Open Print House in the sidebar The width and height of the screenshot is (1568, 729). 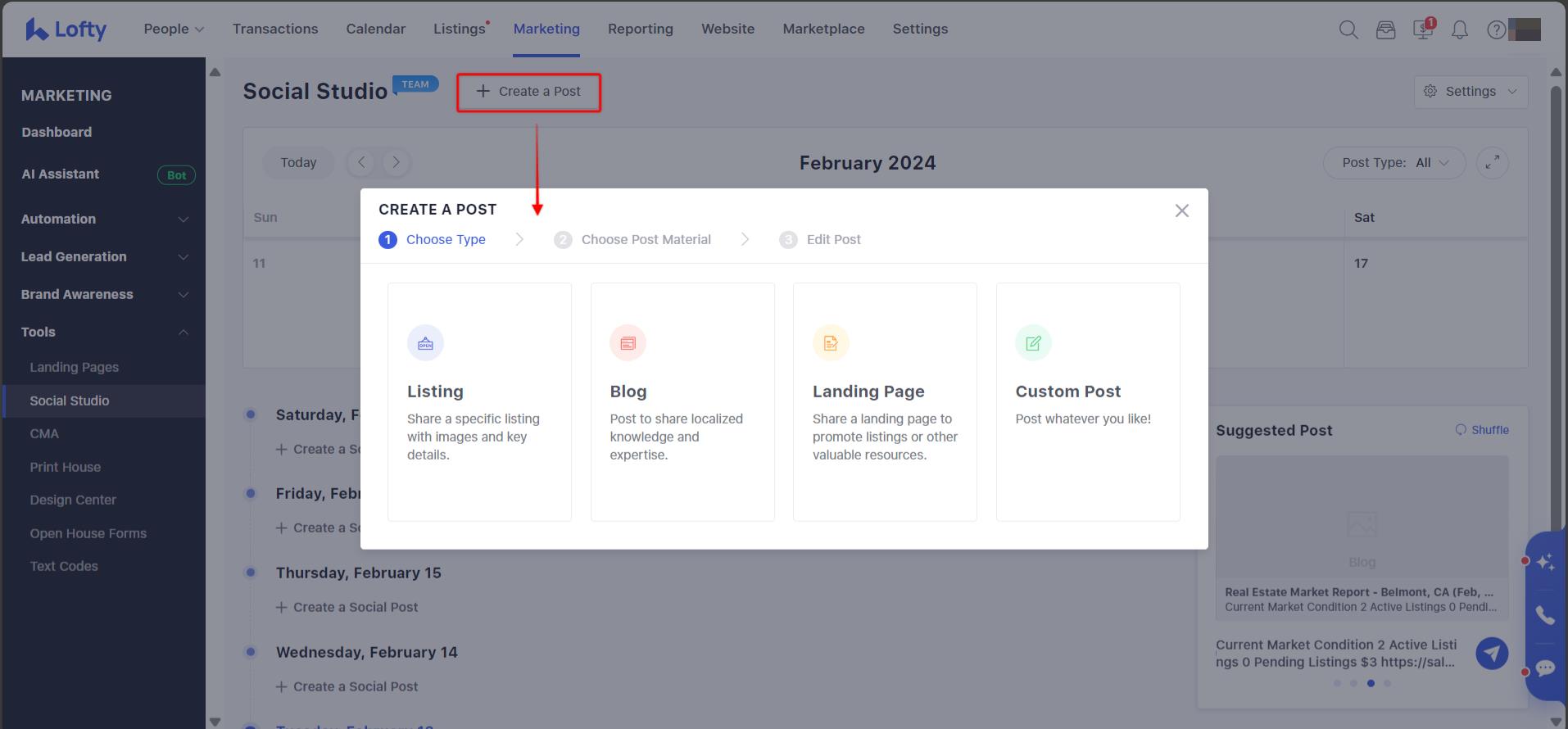coord(66,467)
